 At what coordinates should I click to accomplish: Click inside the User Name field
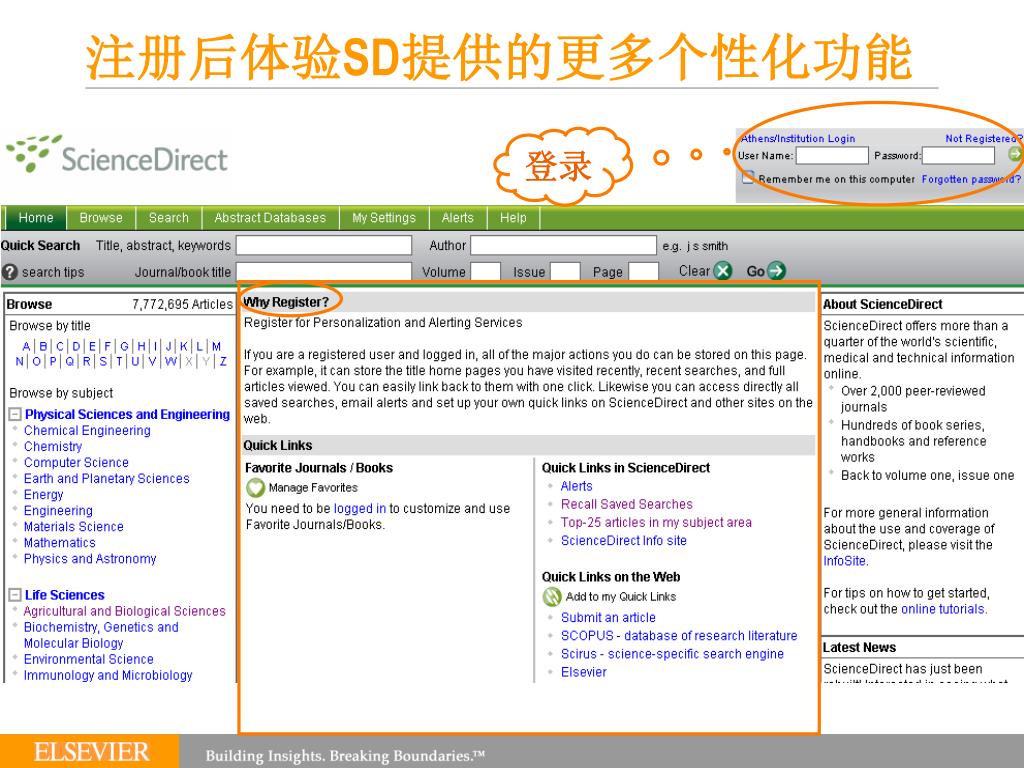[831, 156]
